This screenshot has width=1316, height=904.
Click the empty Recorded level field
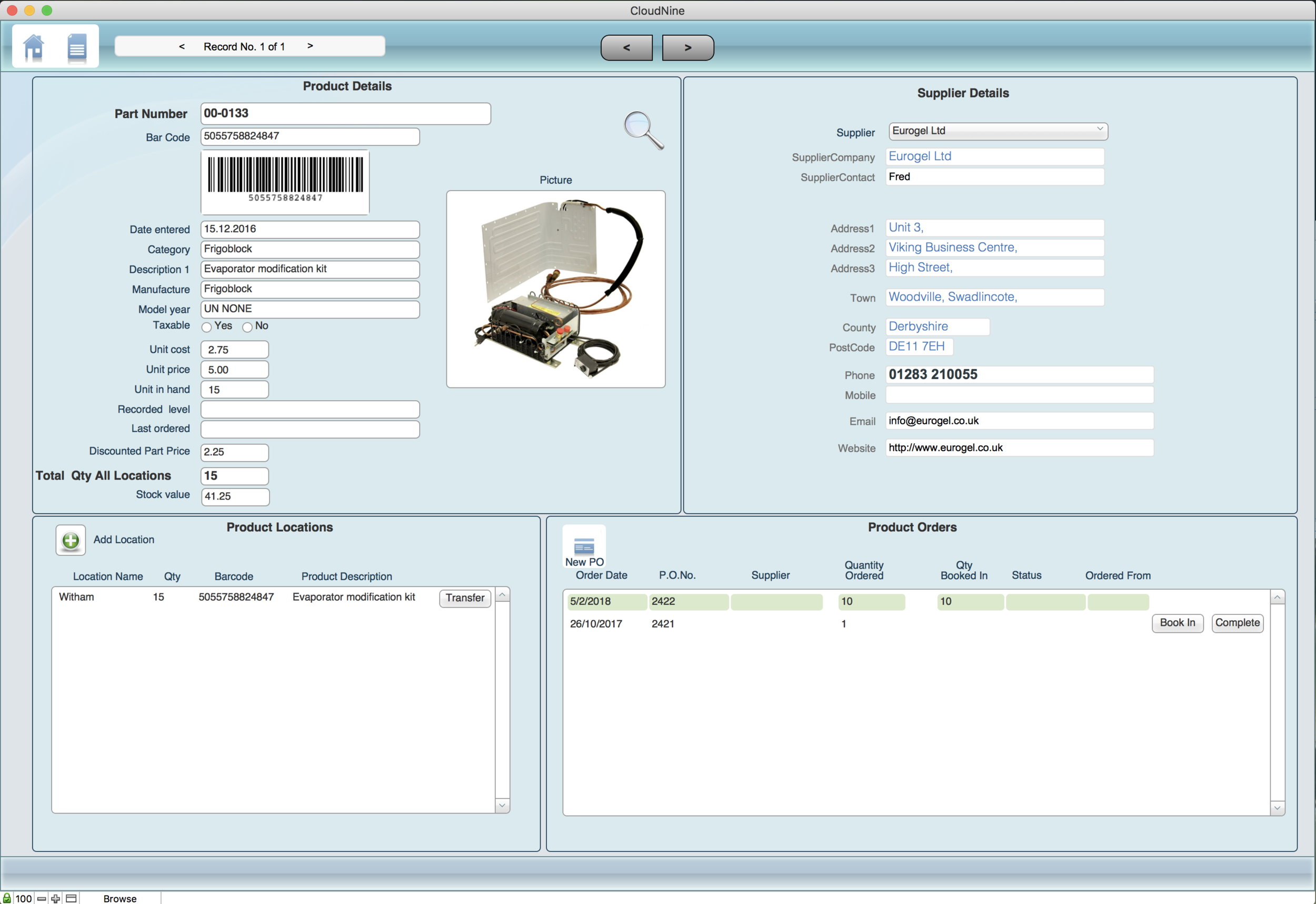311,410
